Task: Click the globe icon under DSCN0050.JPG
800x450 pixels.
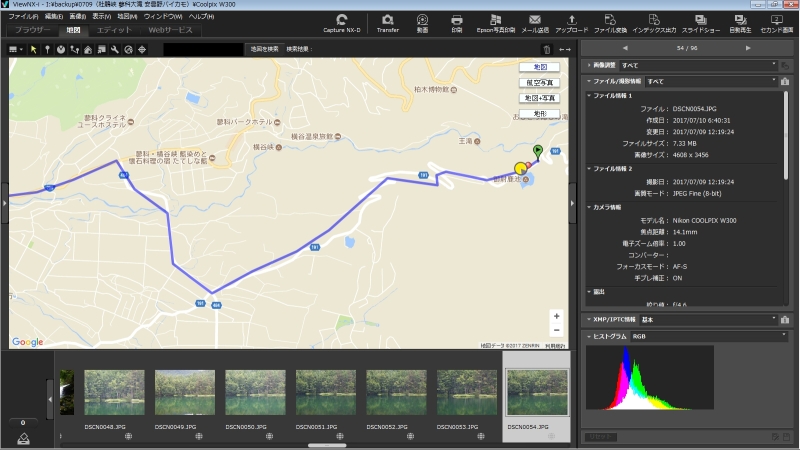Action: click(x=269, y=436)
